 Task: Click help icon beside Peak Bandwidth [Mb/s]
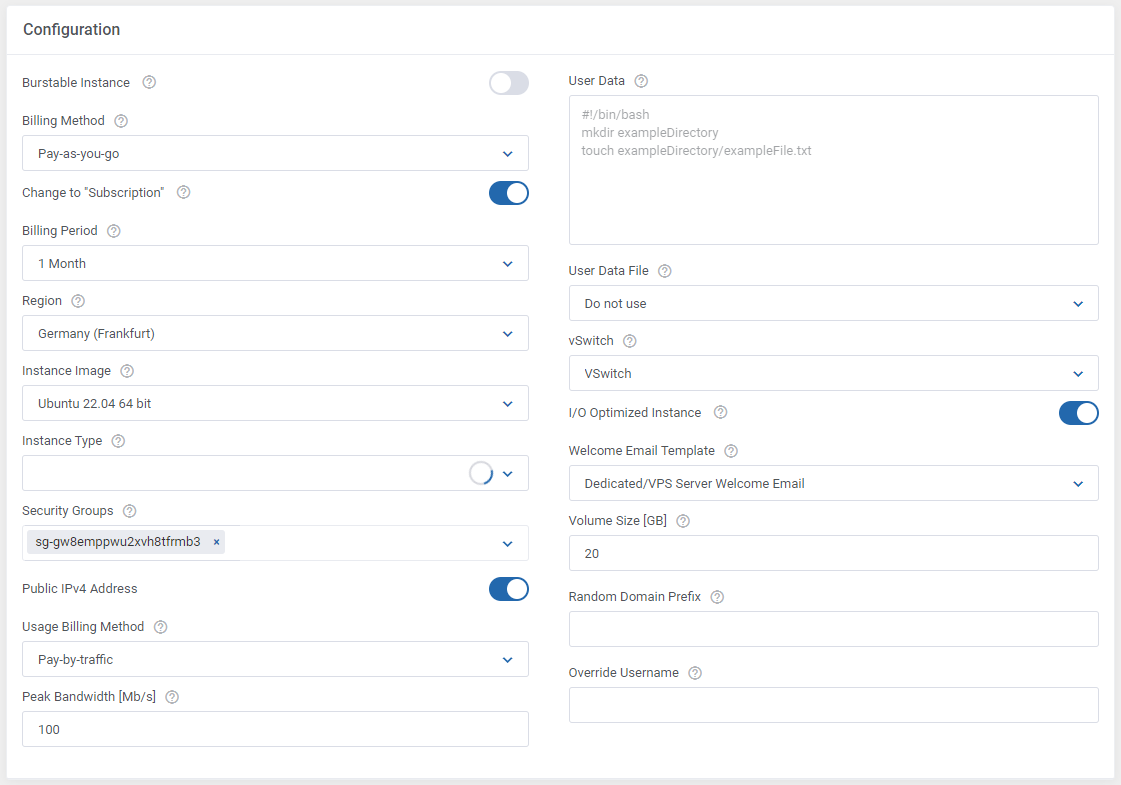[x=172, y=697]
